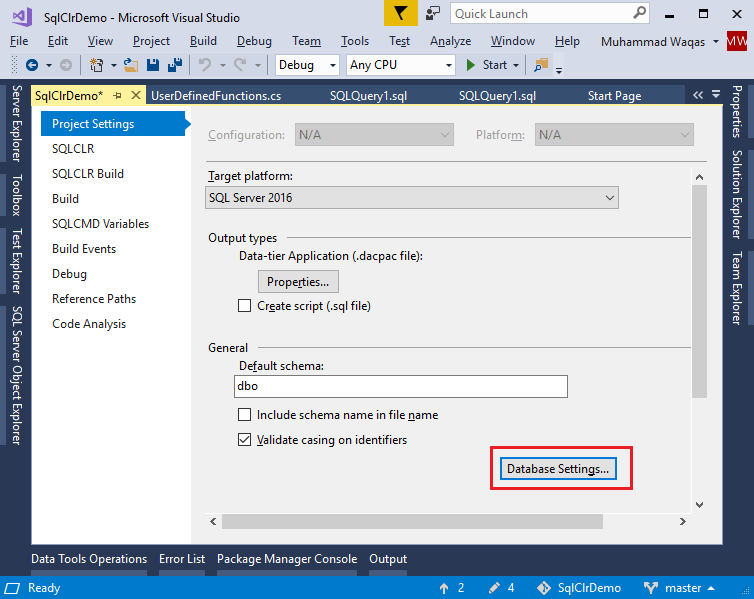The width and height of the screenshot is (754, 599).
Task: Click the horizontal scrollbar thumb
Action: click(412, 521)
